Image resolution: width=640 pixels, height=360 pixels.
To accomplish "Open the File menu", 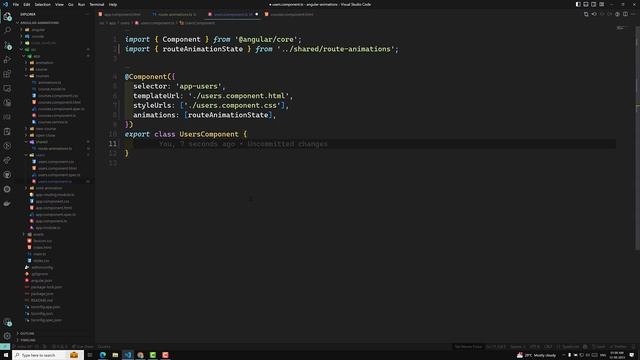I will pos(16,4).
